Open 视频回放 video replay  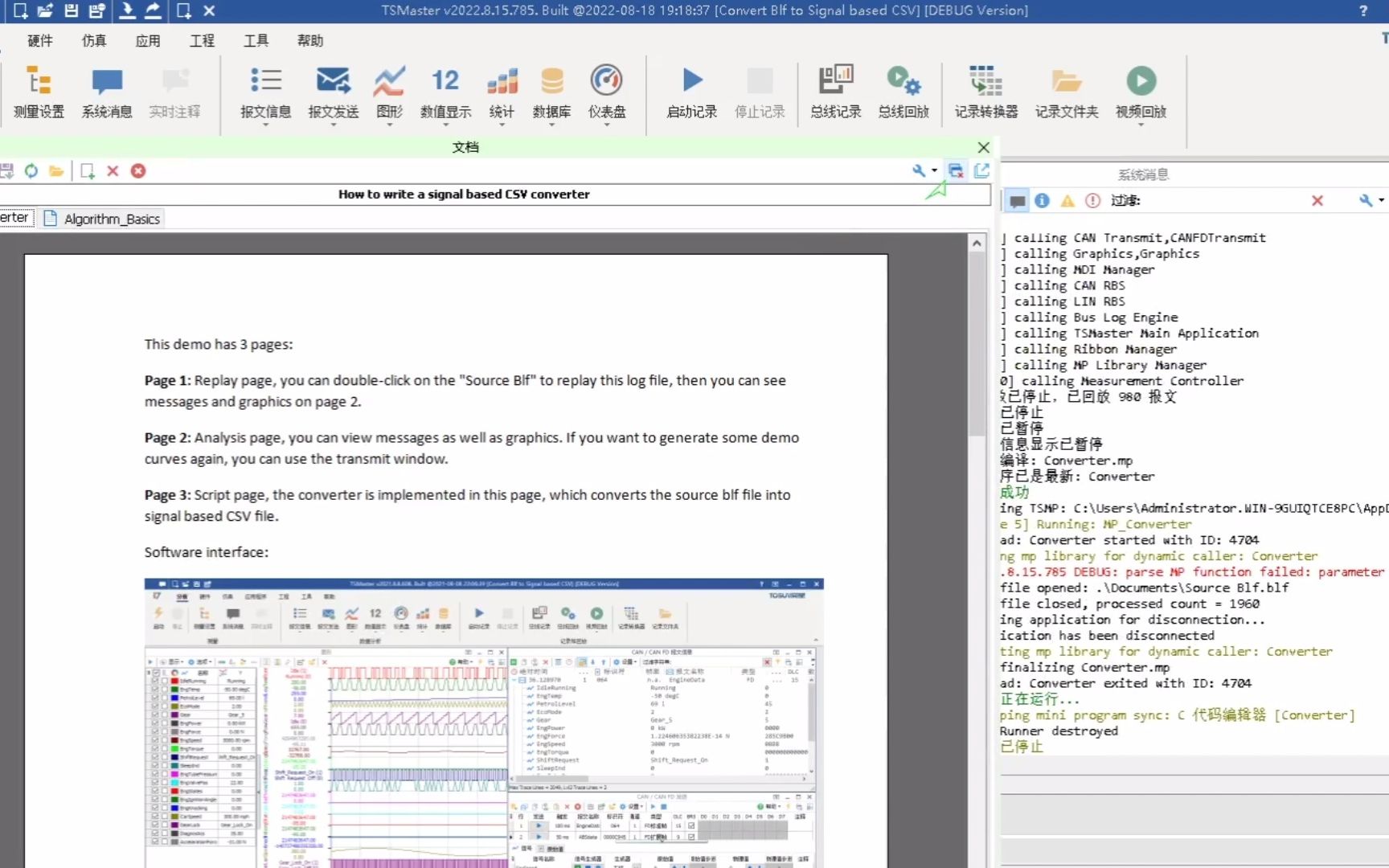(1141, 92)
